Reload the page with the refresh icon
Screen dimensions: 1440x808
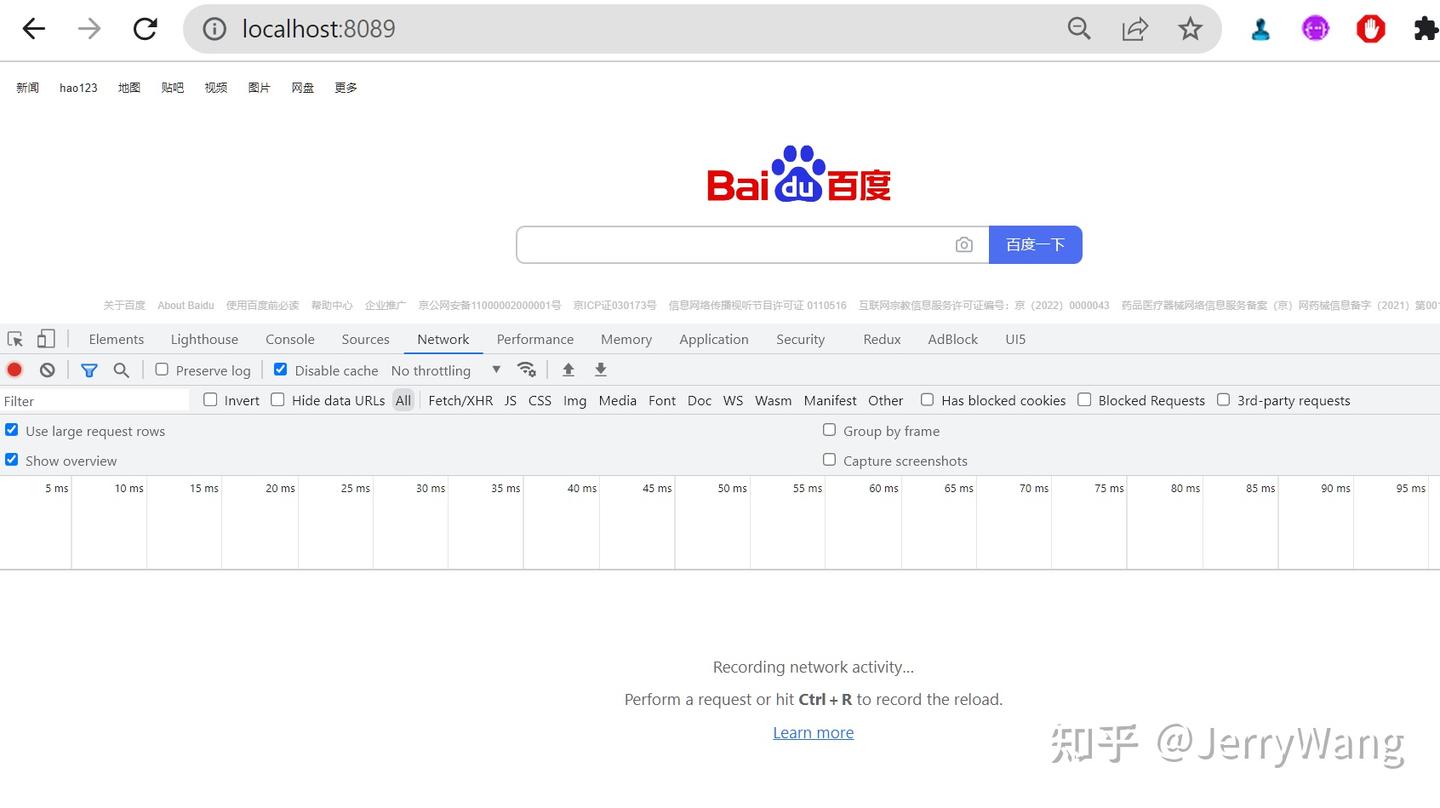click(145, 29)
